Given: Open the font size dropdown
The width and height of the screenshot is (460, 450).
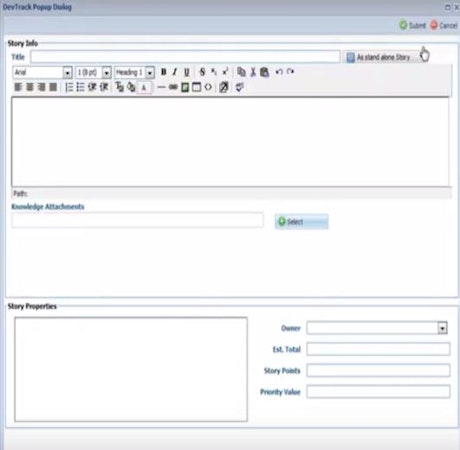Looking at the screenshot, I should (106, 72).
